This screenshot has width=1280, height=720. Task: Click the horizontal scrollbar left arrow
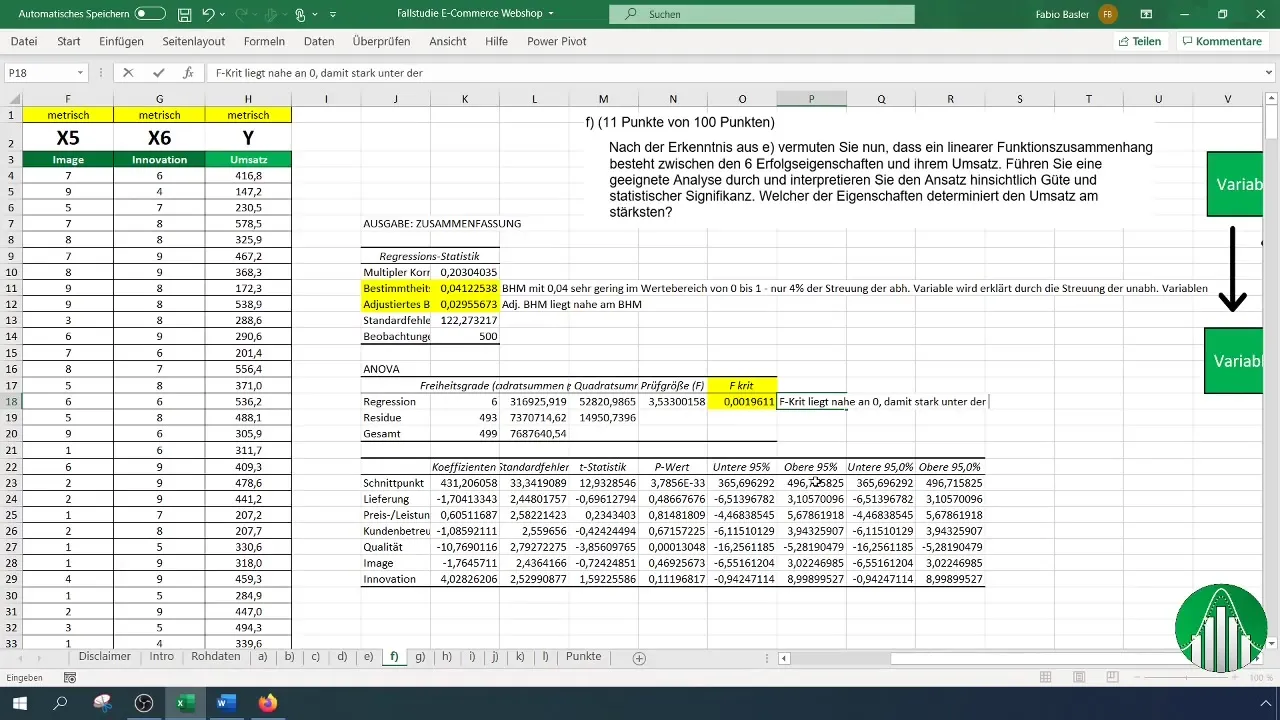click(785, 658)
